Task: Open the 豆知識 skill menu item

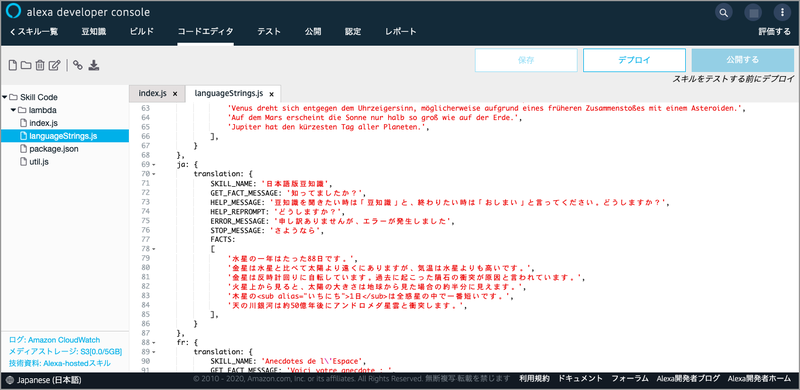Action: tap(93, 32)
